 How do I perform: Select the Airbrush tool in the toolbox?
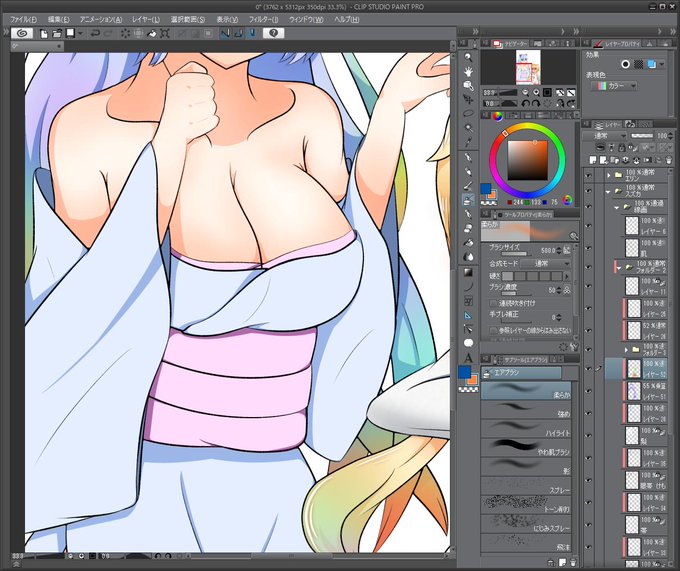pyautogui.click(x=468, y=199)
